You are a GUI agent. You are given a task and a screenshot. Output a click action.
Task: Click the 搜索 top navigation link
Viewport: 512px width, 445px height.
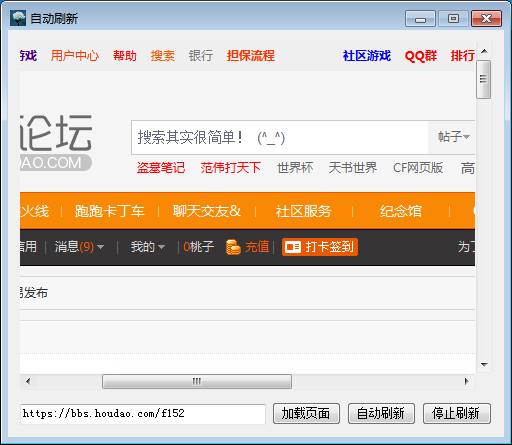(x=163, y=56)
